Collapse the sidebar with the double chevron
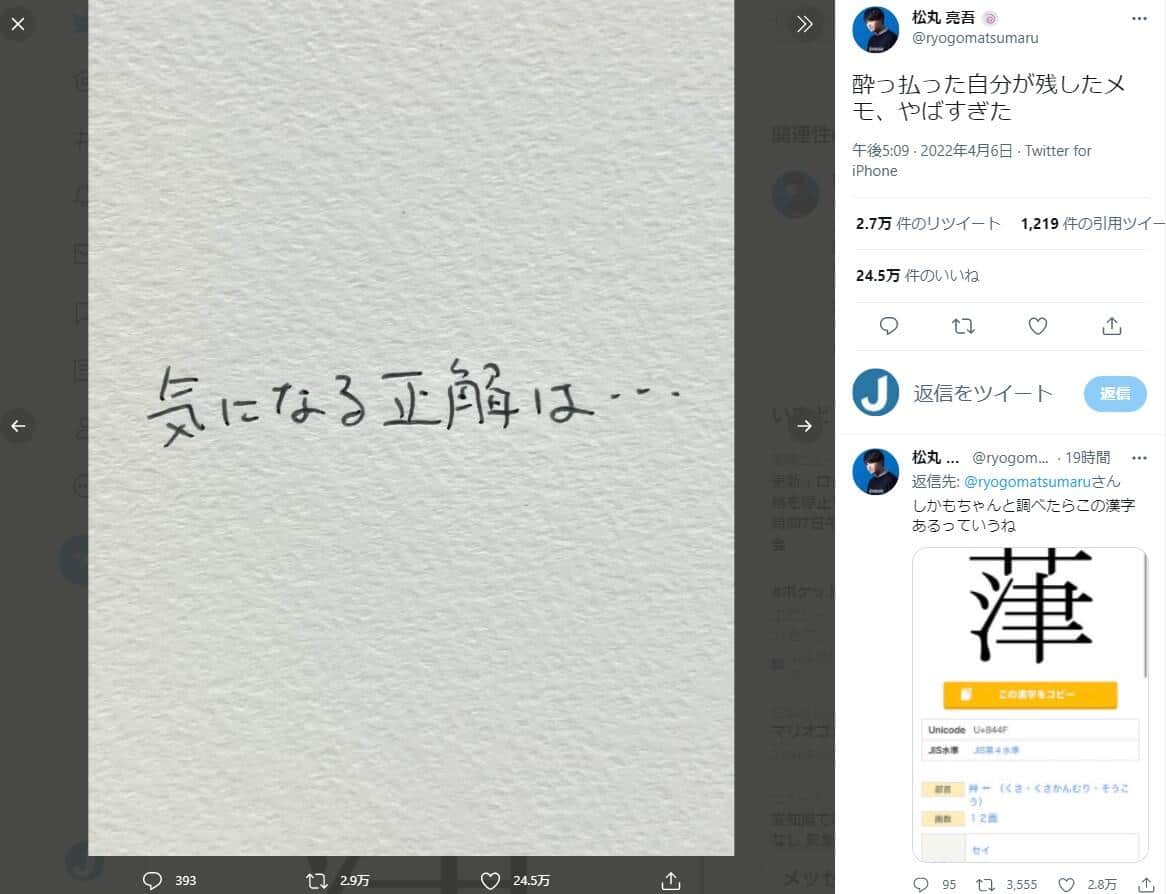1166x894 pixels. (805, 24)
